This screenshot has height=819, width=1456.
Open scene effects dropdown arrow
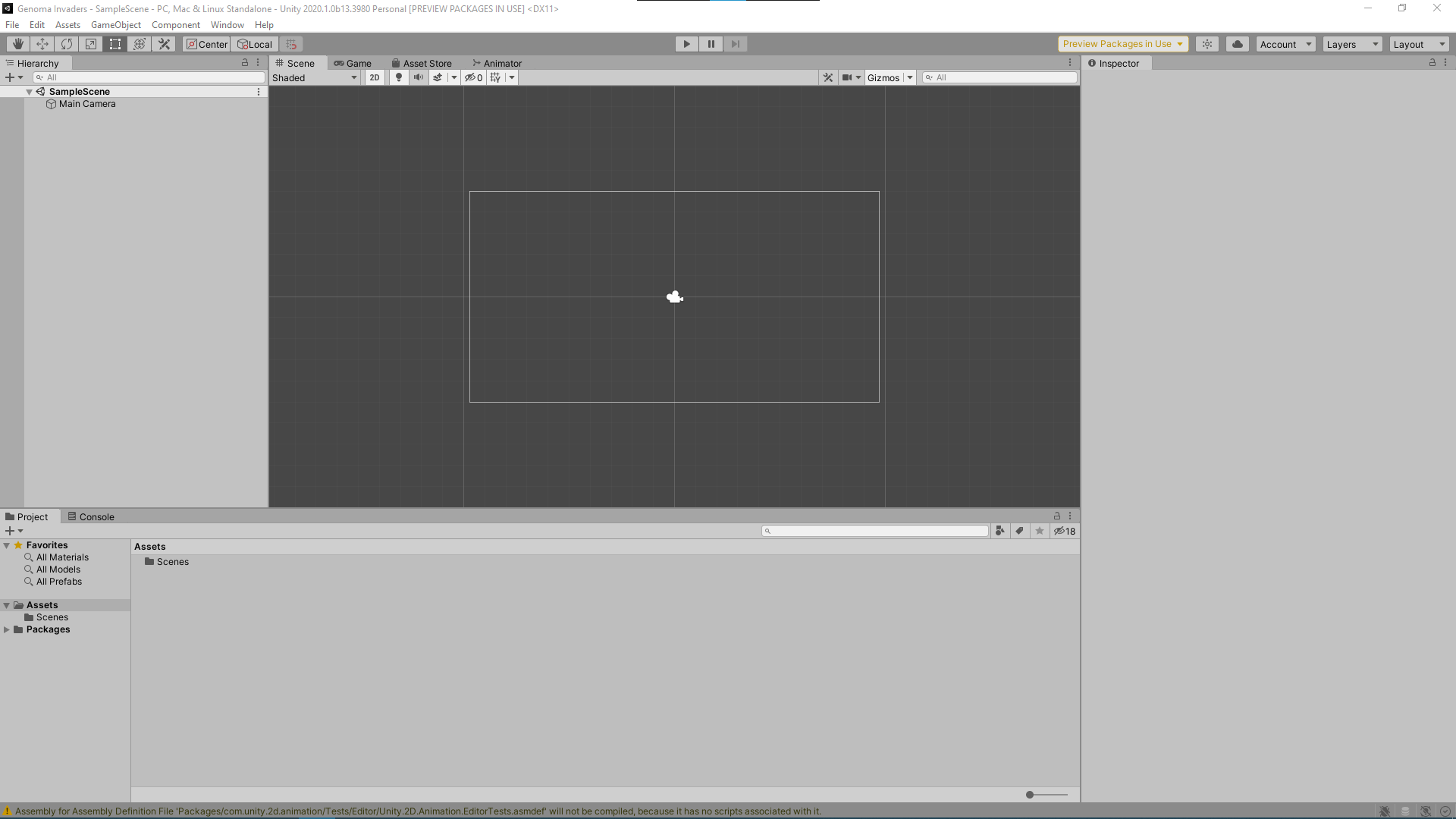pos(454,77)
